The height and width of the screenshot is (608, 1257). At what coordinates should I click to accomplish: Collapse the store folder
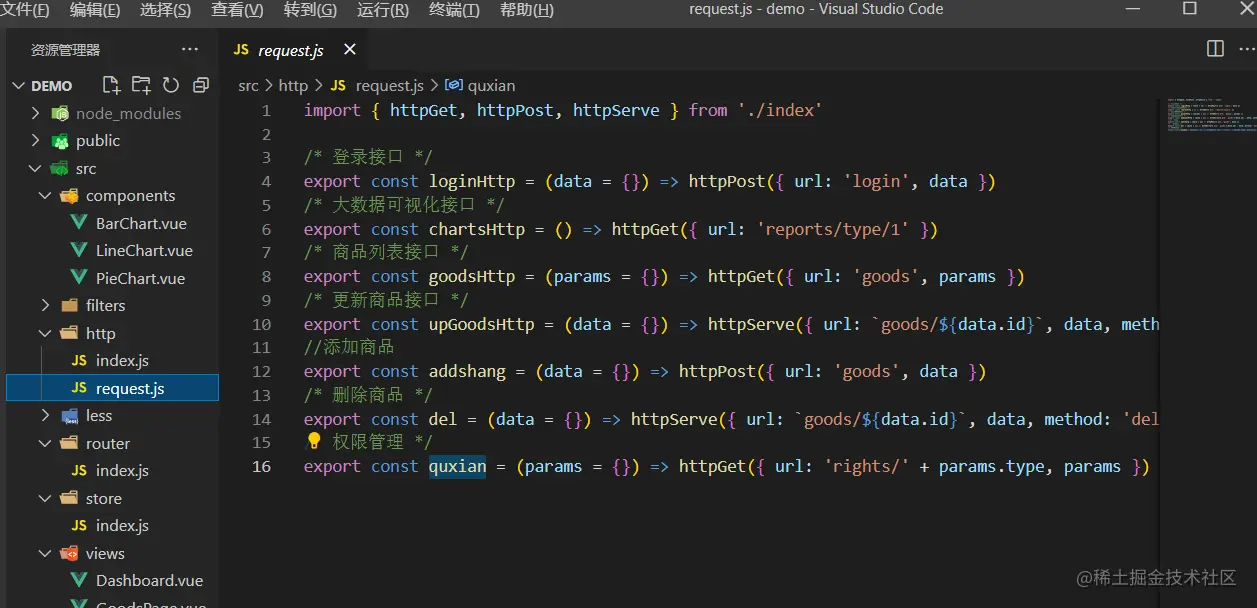(45, 498)
